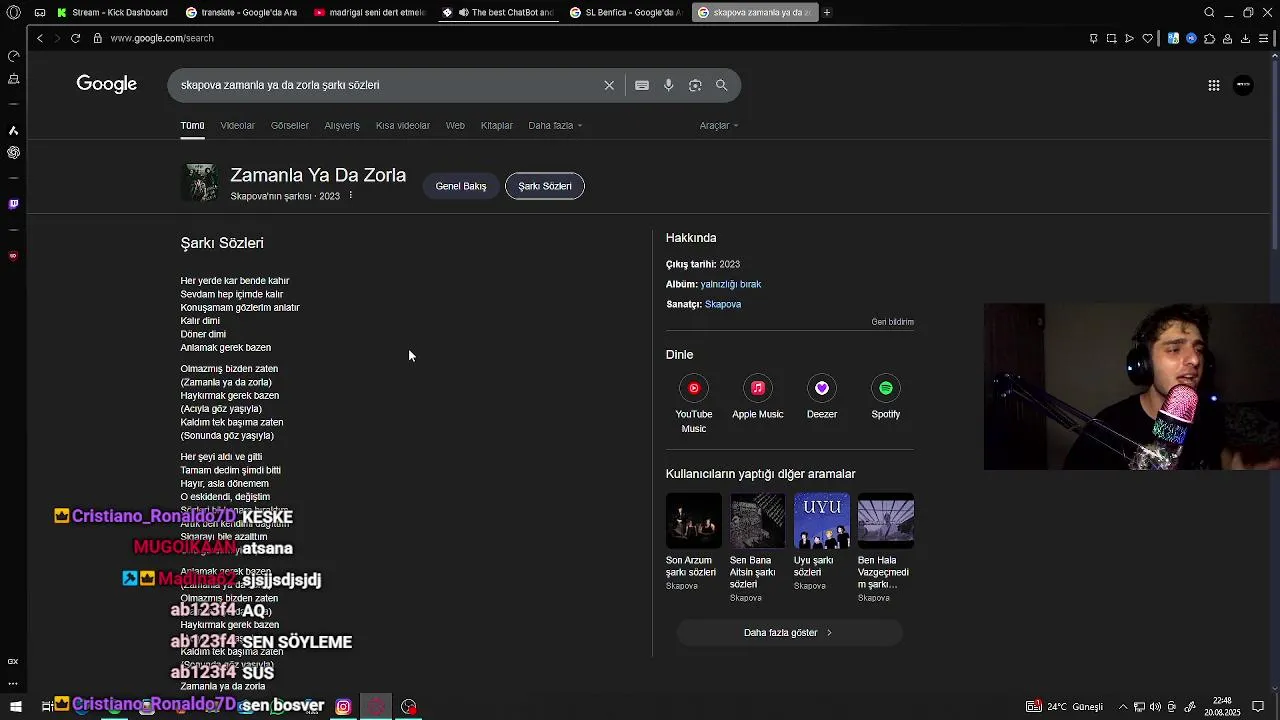Image resolution: width=1280 pixels, height=720 pixels.
Task: Search by image using Google Lens
Action: click(x=695, y=85)
